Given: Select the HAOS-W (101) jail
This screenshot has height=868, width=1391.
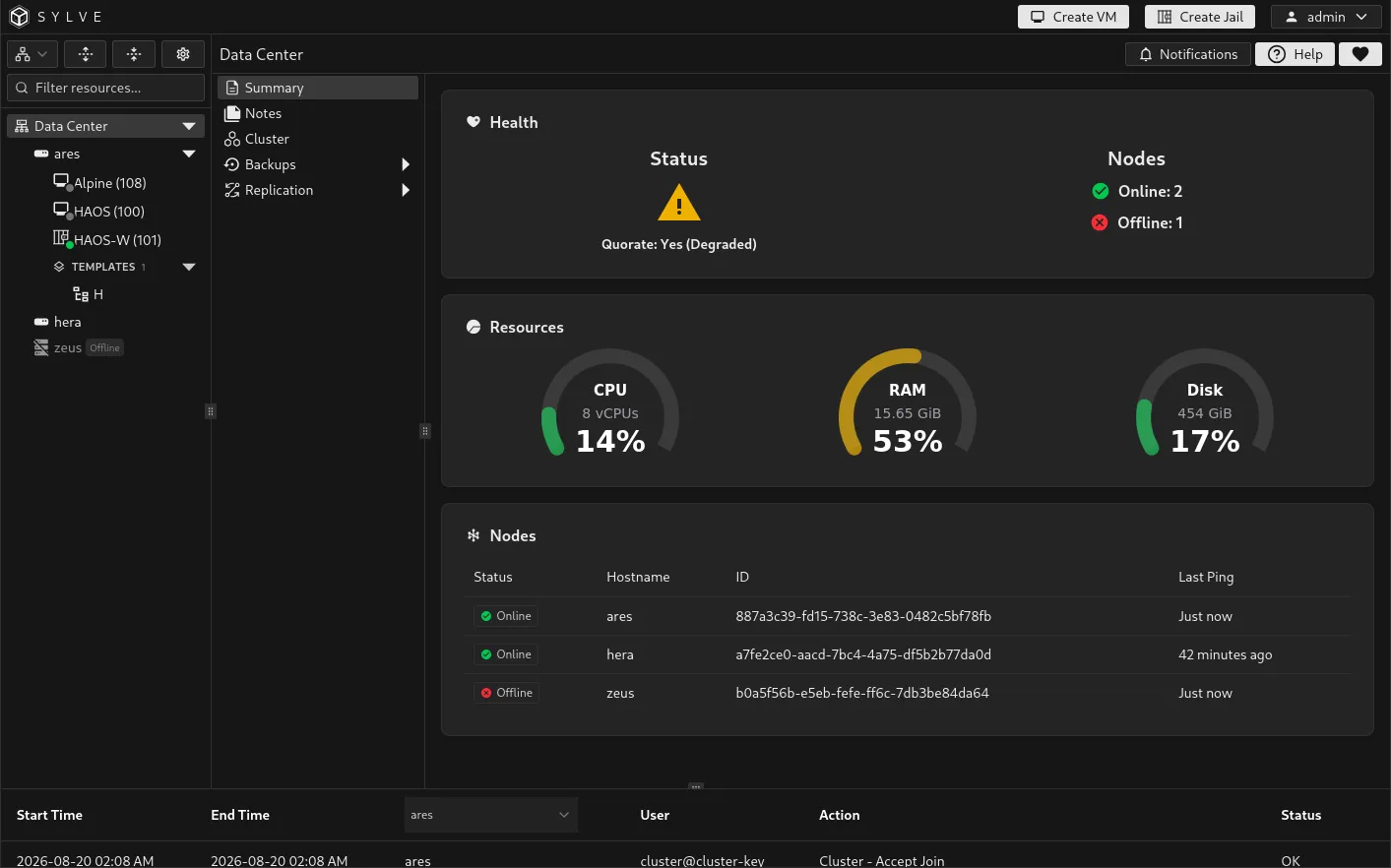Looking at the screenshot, I should [x=106, y=239].
